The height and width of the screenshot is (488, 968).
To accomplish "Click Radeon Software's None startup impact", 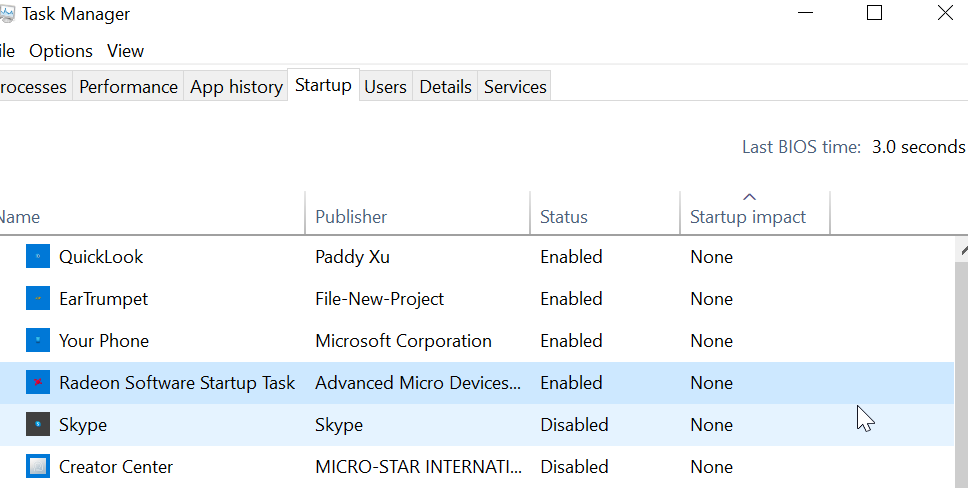I will tap(711, 382).
